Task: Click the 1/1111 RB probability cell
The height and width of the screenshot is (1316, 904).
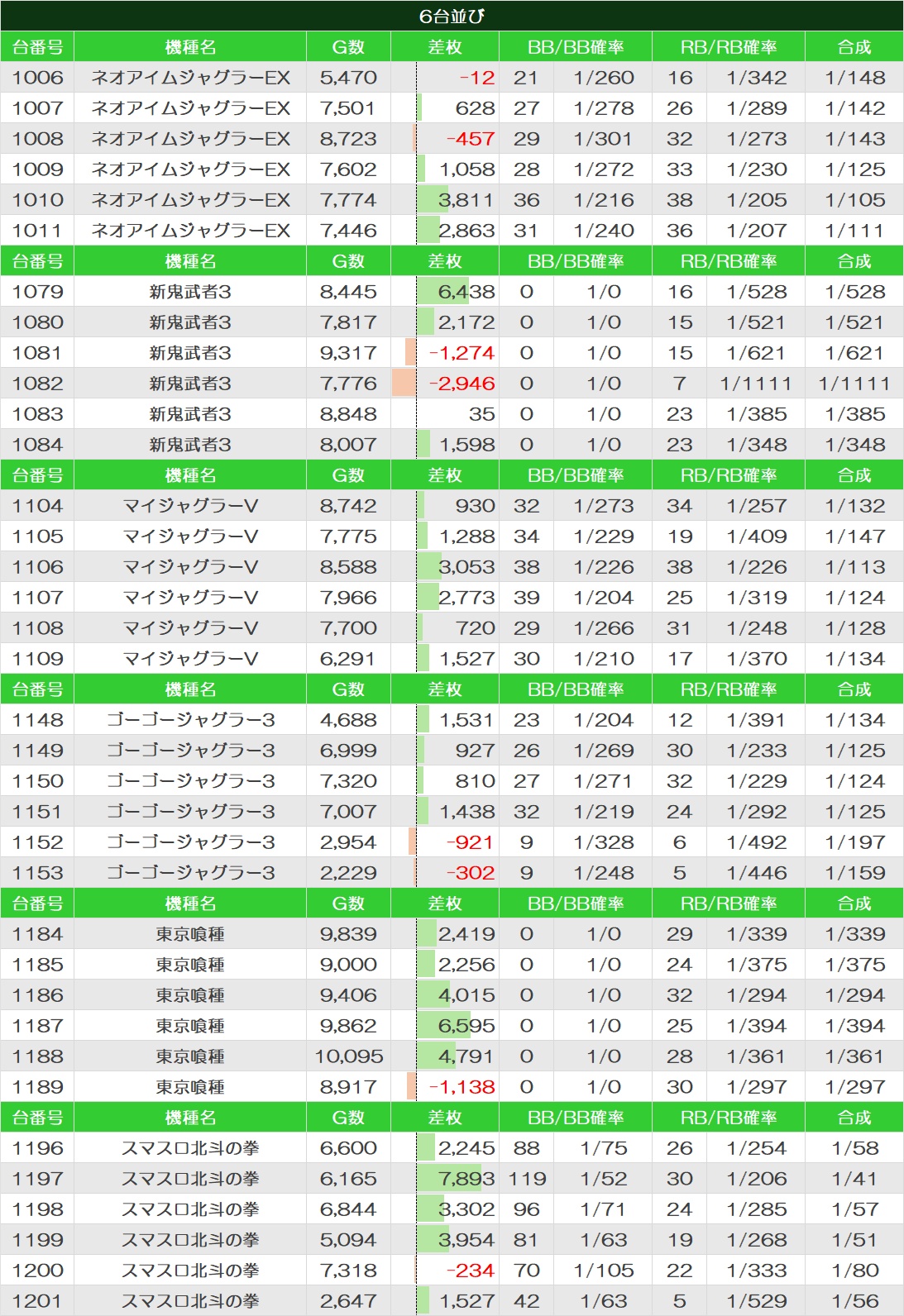Action: [x=756, y=384]
